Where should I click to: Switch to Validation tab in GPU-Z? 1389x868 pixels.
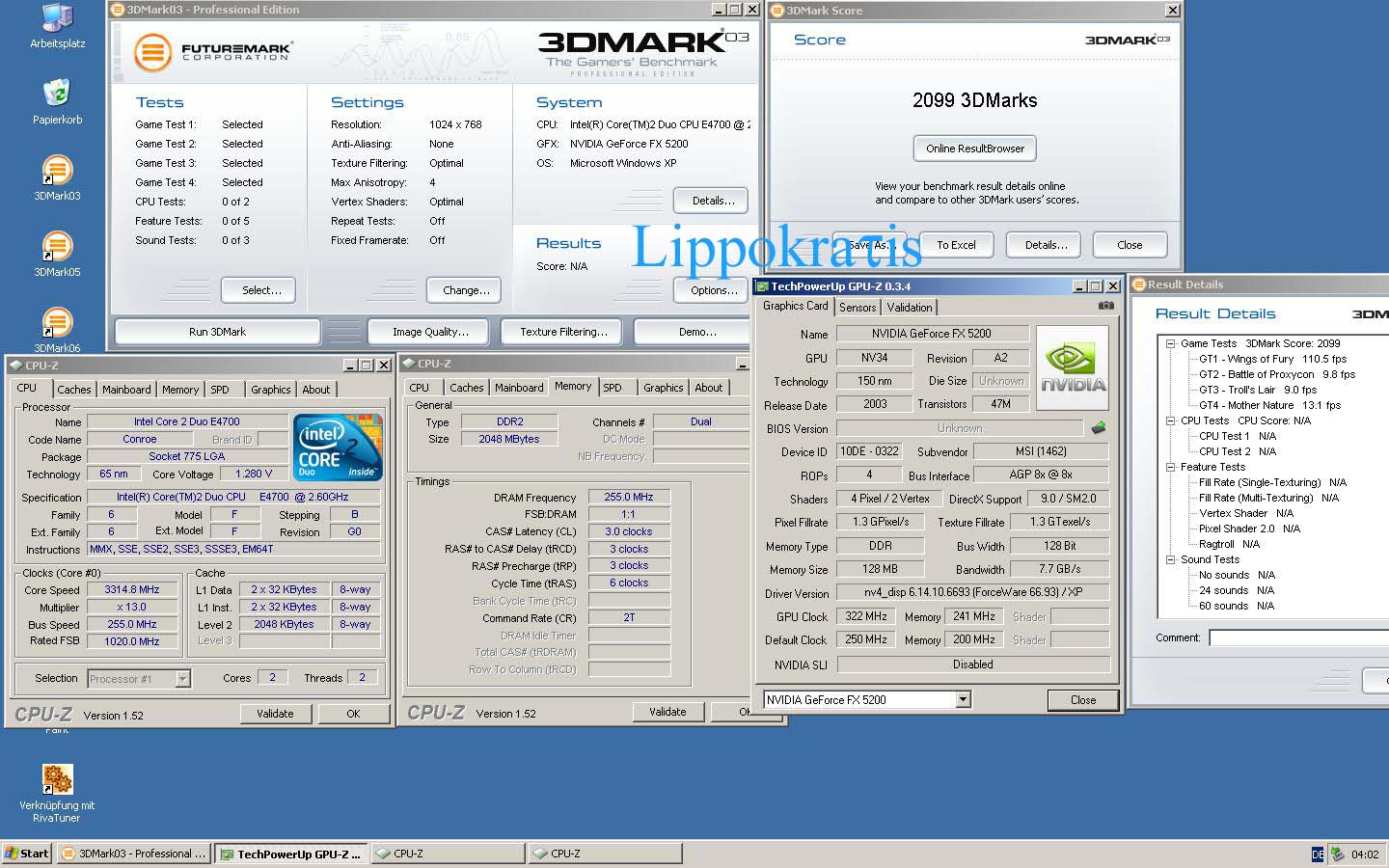click(x=910, y=308)
